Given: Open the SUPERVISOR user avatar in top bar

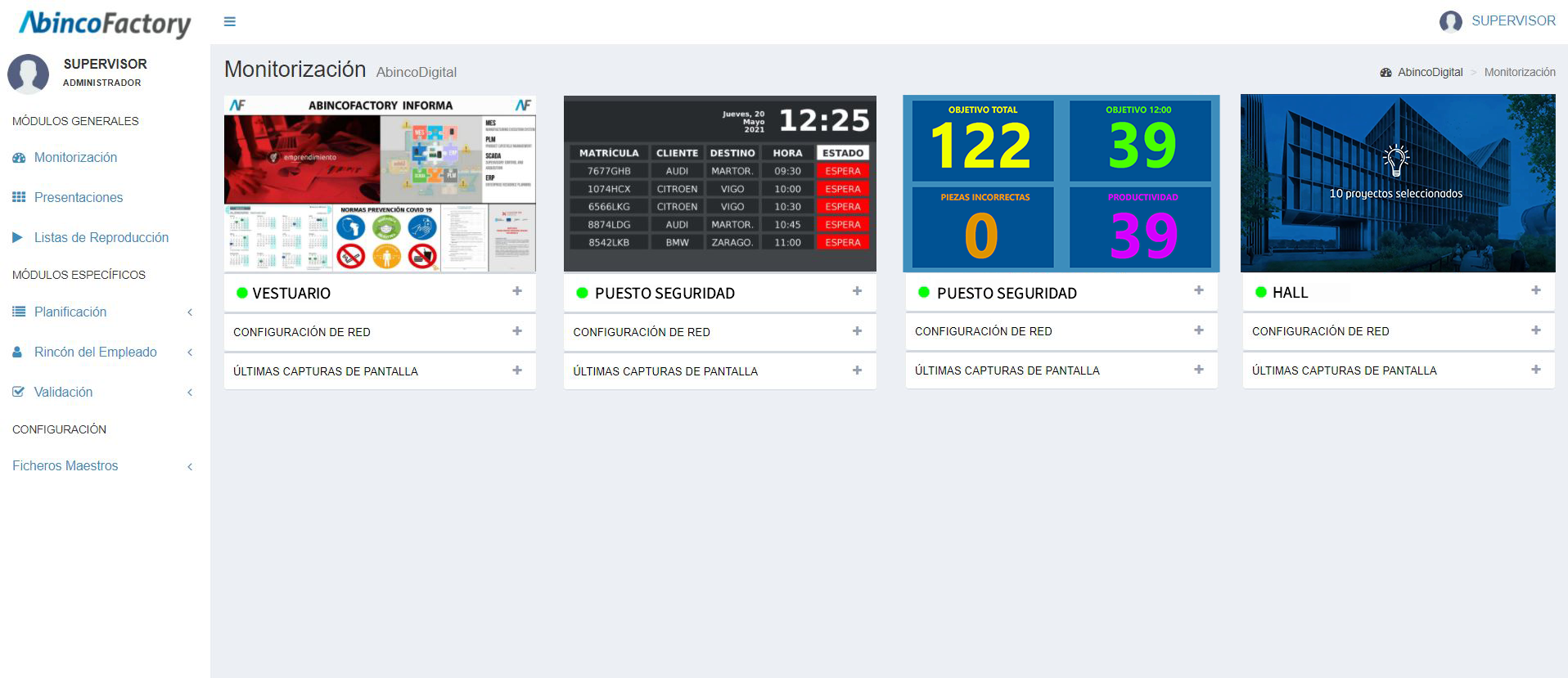Looking at the screenshot, I should pos(1450,21).
